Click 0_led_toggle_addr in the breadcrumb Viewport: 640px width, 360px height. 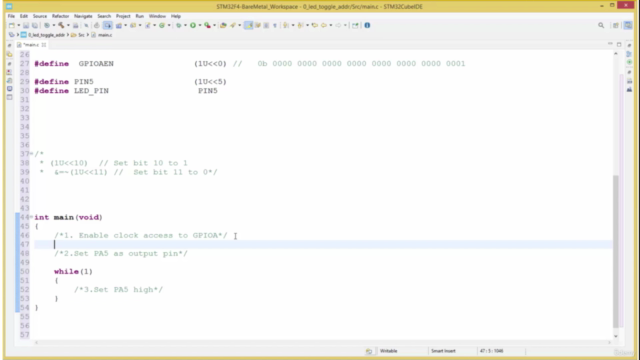tap(46, 35)
